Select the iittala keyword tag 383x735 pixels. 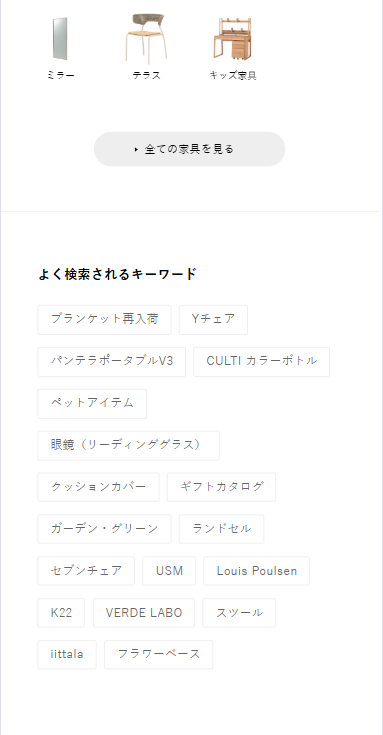[x=67, y=655]
